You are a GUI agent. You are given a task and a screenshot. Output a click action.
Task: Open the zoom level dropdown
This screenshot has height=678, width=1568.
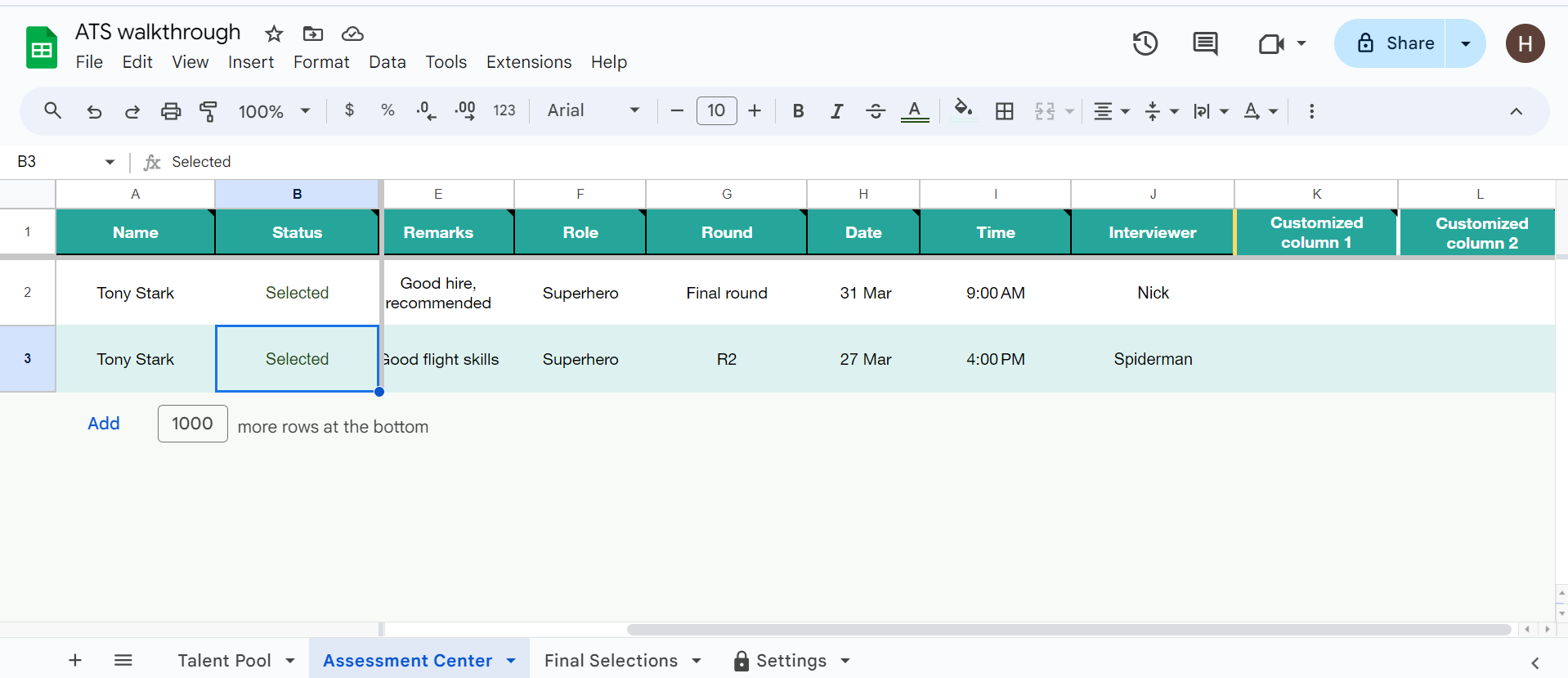pyautogui.click(x=275, y=111)
